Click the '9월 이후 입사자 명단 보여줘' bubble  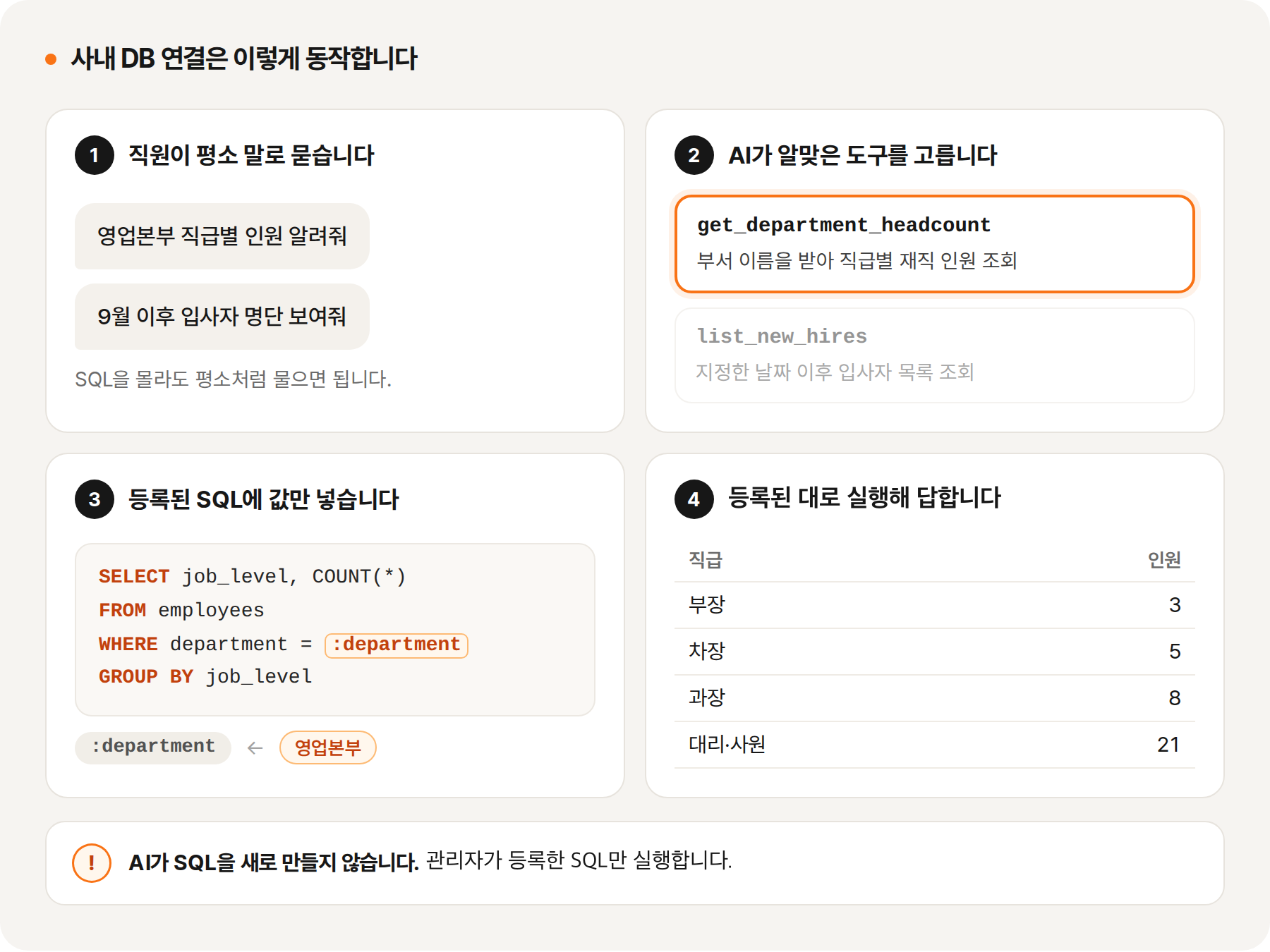click(x=222, y=317)
